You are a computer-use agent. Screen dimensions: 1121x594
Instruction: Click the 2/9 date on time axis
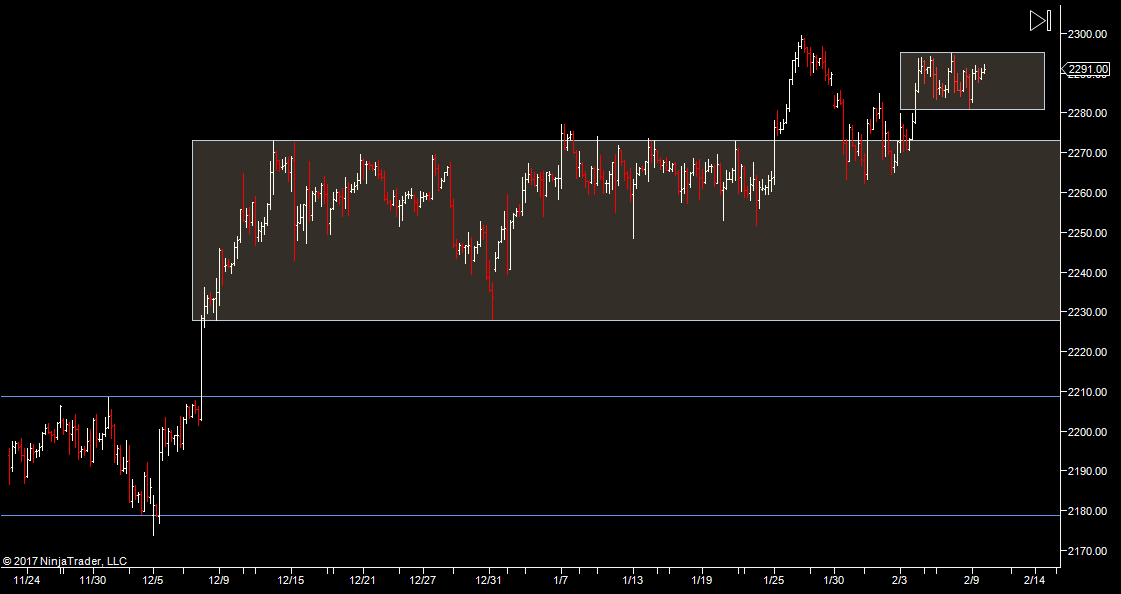(x=968, y=580)
